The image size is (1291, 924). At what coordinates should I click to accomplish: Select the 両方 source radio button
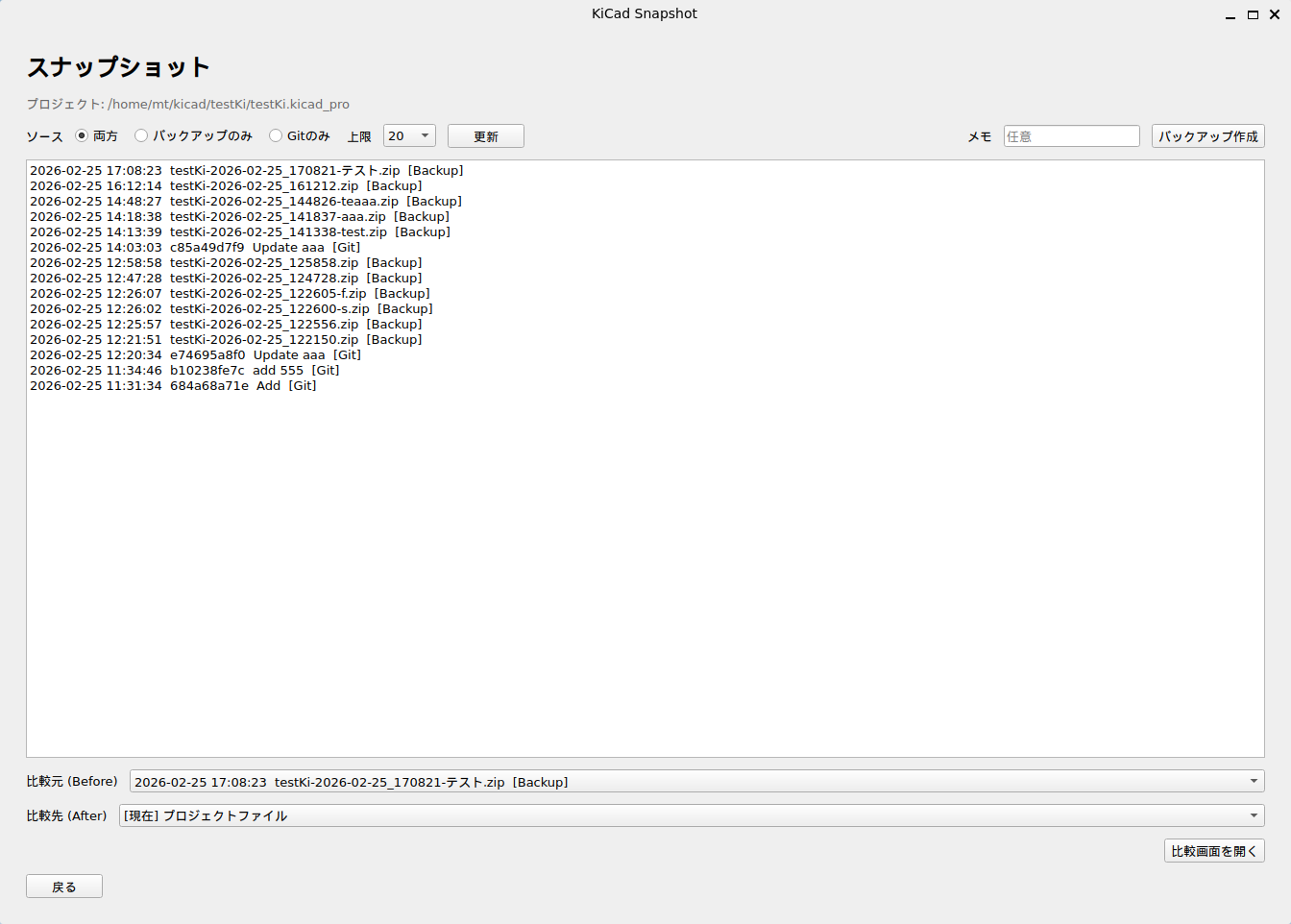(82, 135)
